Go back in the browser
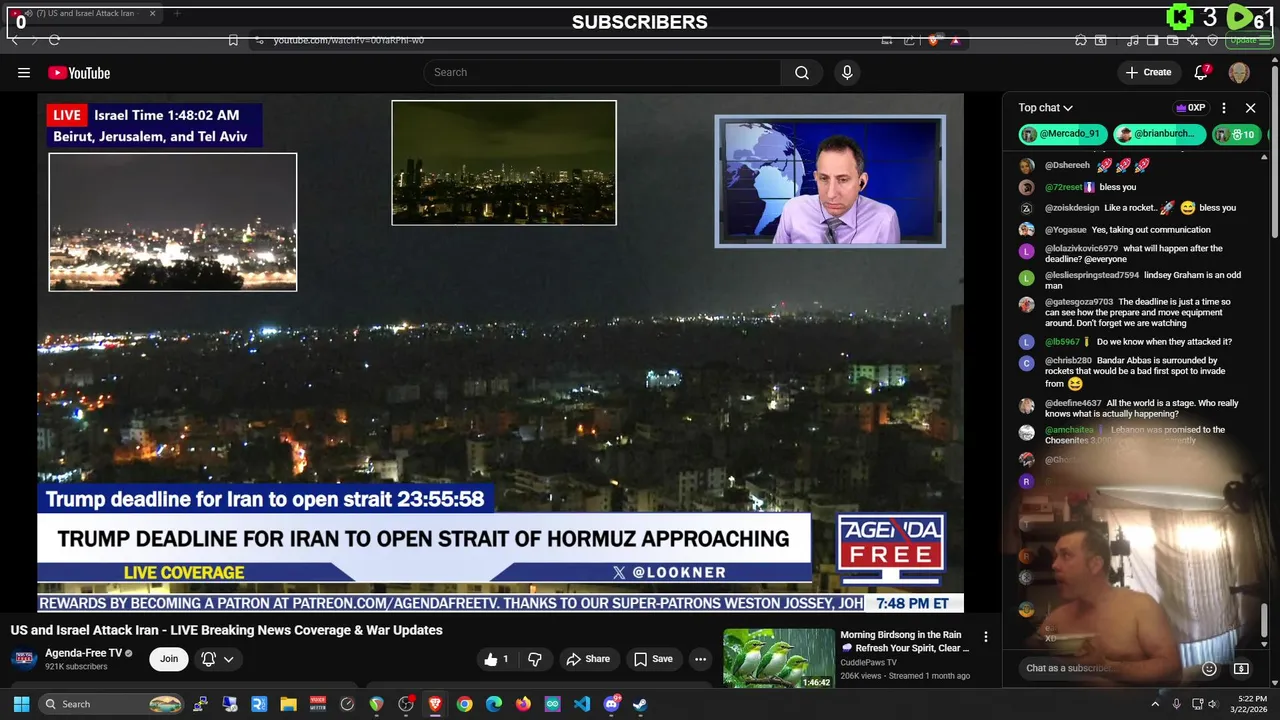The width and height of the screenshot is (1280, 720). pos(14,40)
